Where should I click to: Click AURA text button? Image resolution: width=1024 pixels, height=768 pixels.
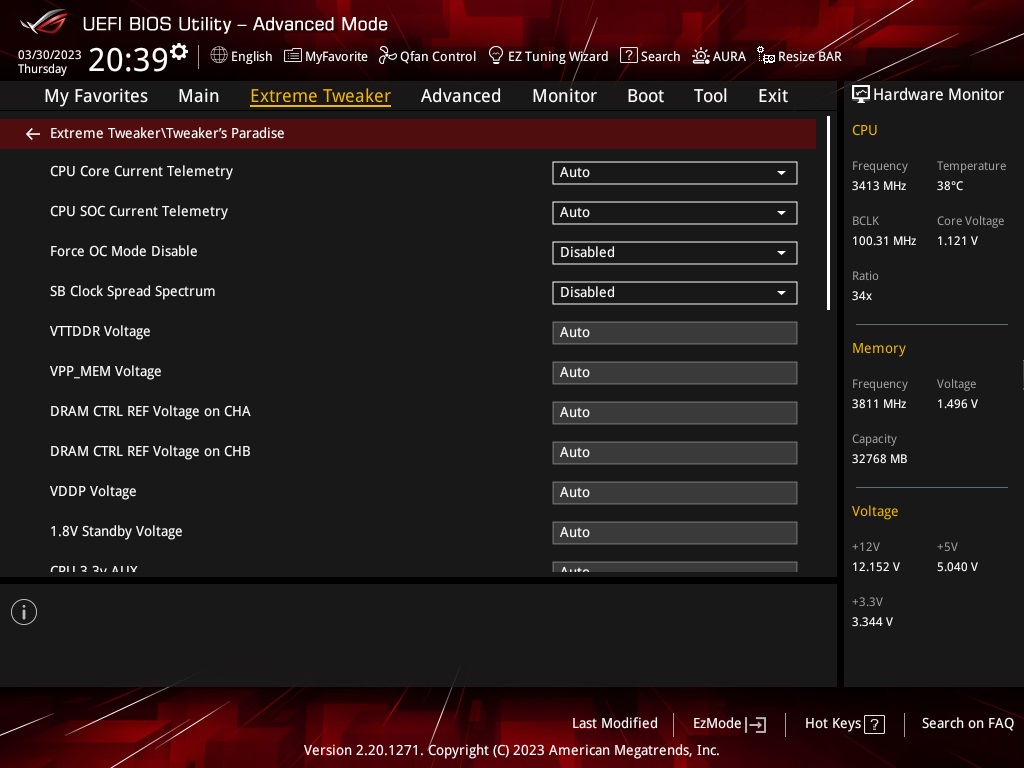[729, 56]
